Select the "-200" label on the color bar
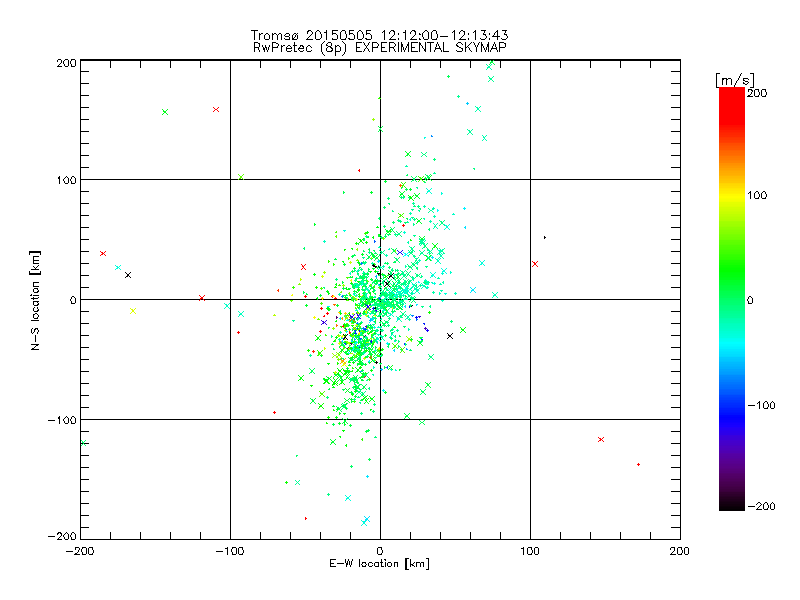 pyautogui.click(x=761, y=506)
